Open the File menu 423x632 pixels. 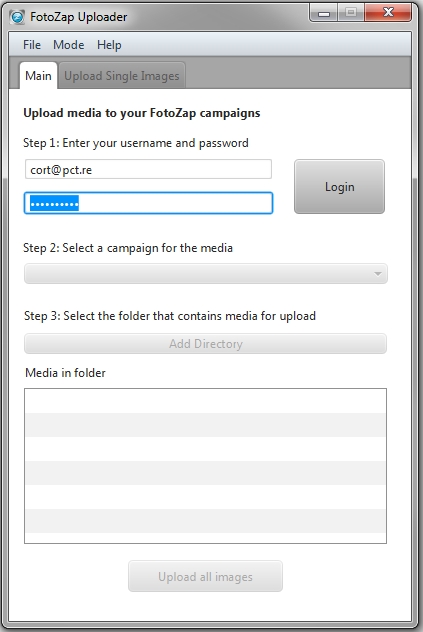(x=32, y=45)
